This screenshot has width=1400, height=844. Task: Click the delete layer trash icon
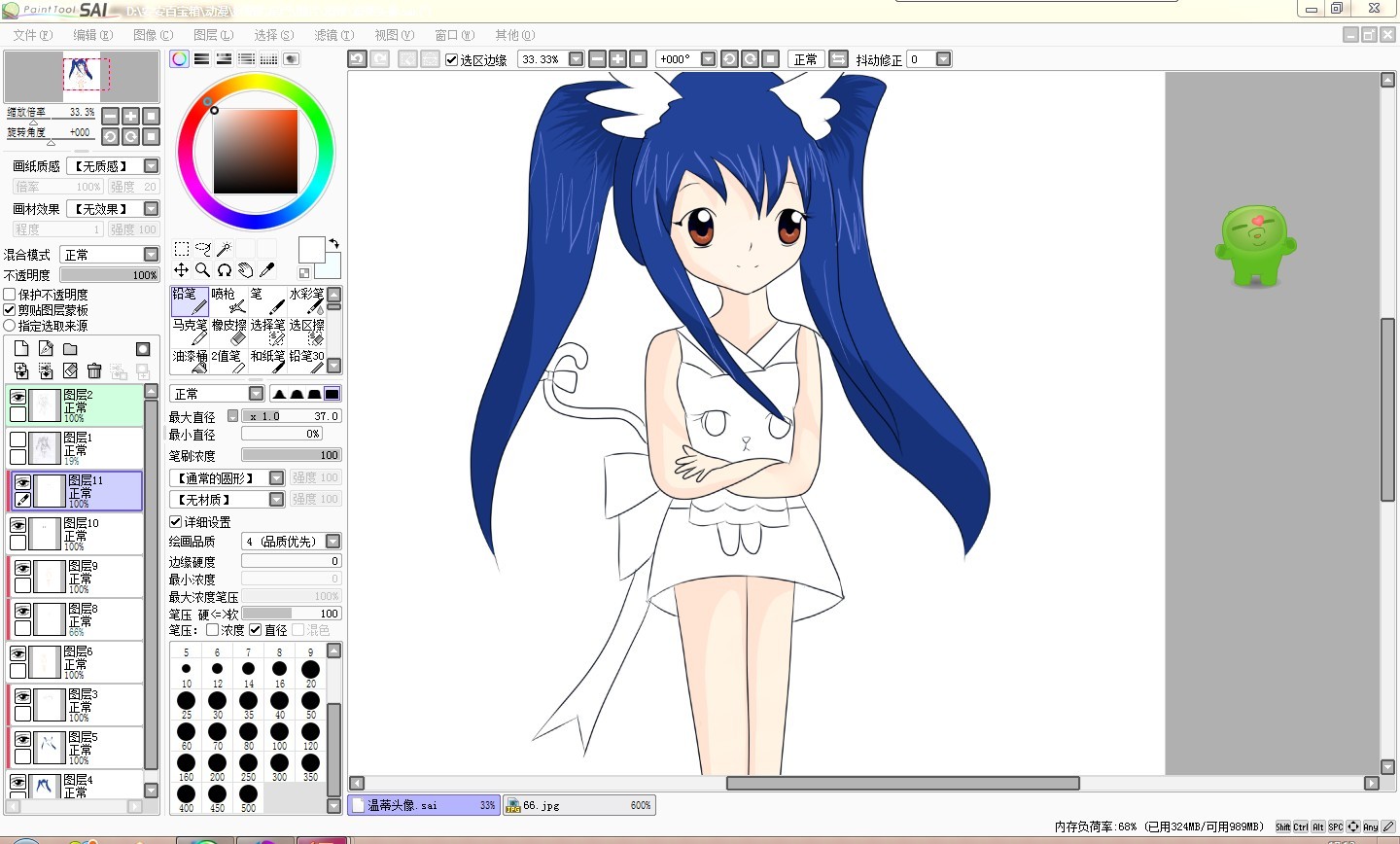pos(94,370)
